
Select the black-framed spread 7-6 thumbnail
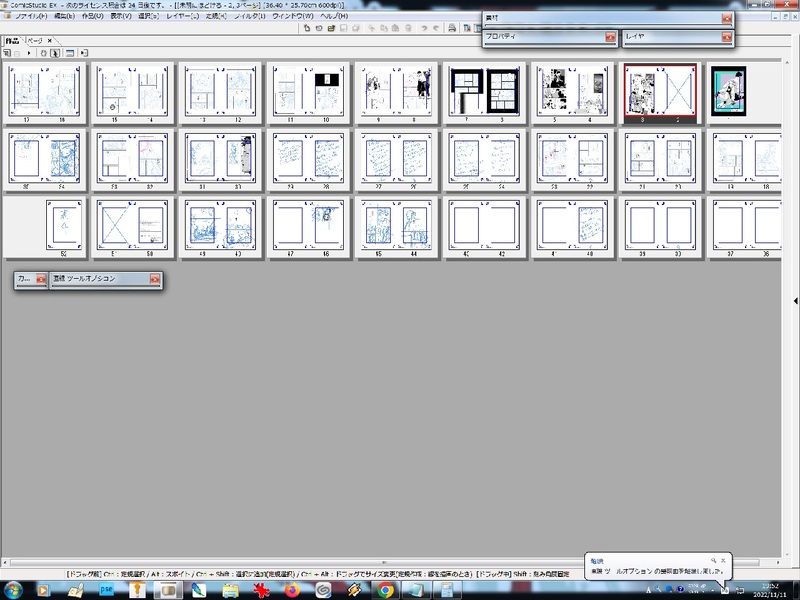point(484,93)
